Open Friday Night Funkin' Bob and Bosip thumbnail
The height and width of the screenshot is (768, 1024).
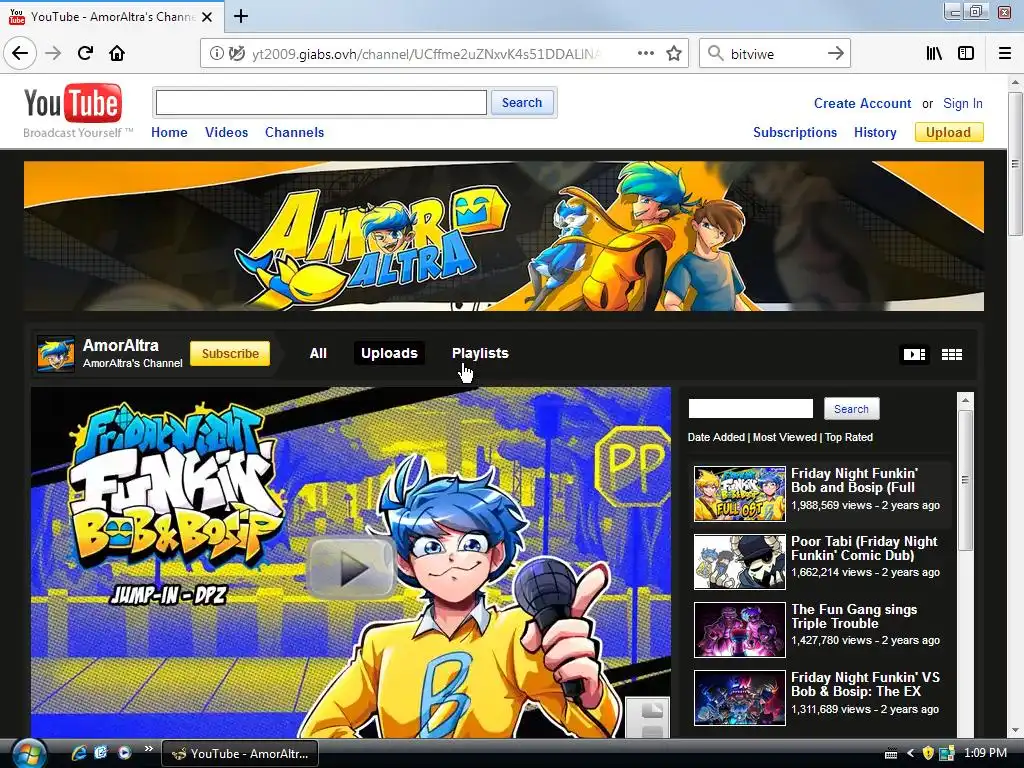pyautogui.click(x=739, y=494)
